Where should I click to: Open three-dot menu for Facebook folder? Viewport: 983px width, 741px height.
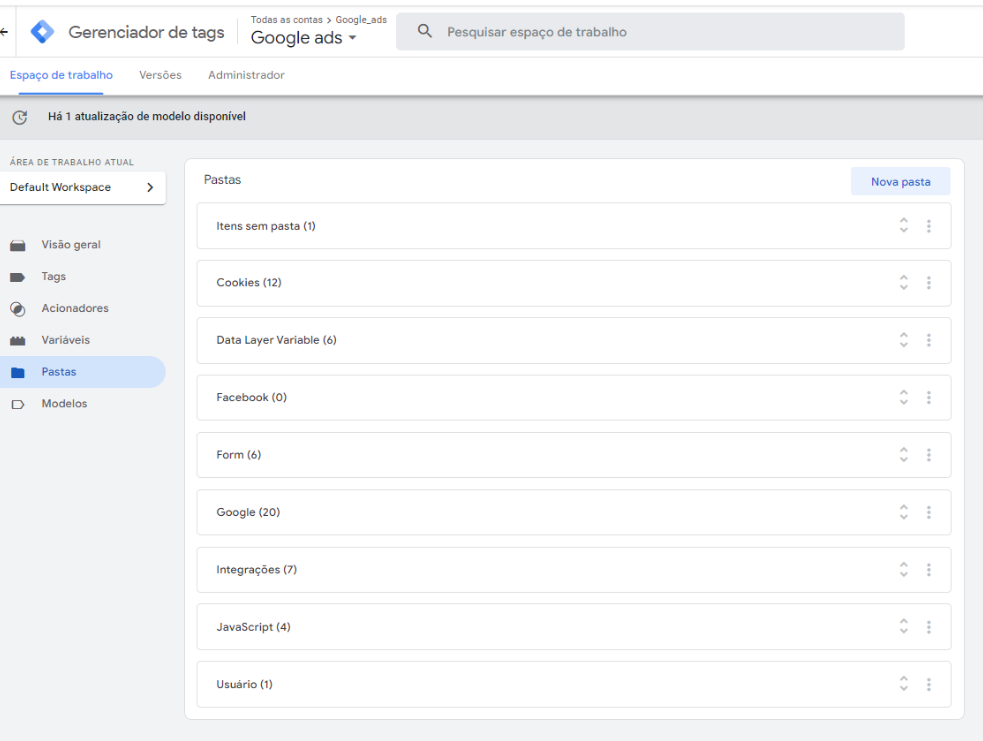coord(928,398)
